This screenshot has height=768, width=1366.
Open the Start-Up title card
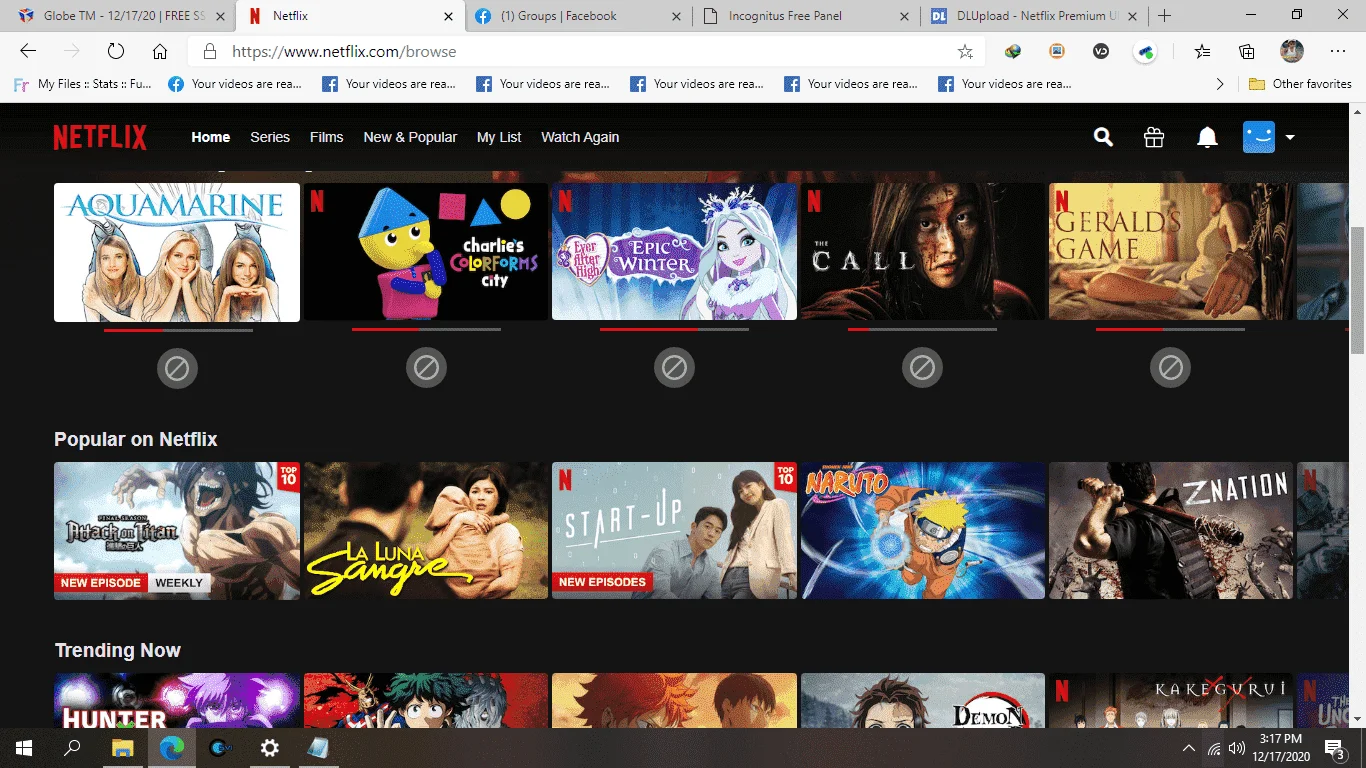pyautogui.click(x=674, y=531)
